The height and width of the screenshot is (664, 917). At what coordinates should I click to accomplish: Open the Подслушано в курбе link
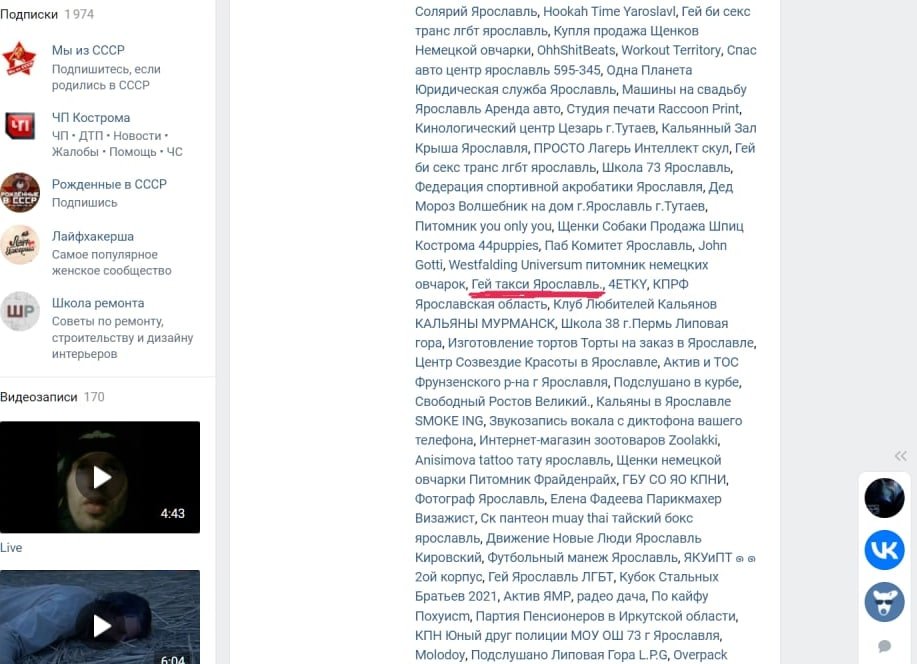(677, 382)
